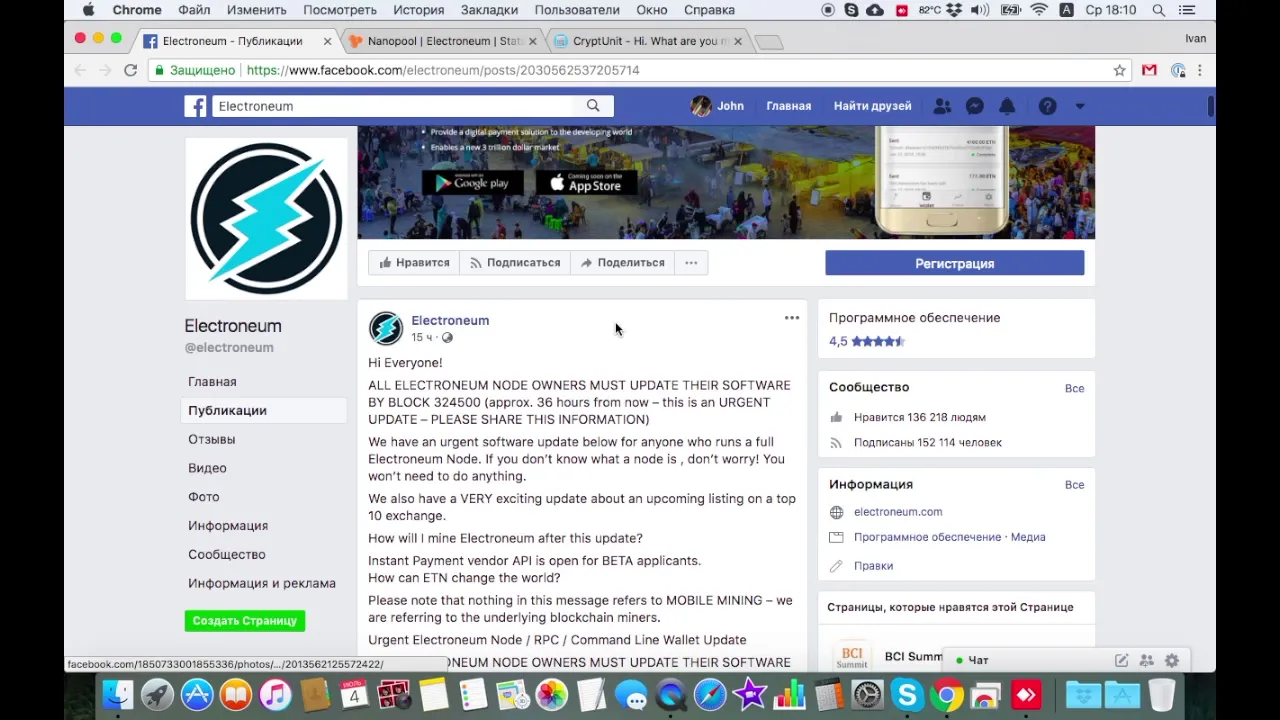Click the Google Play badge on cover
Screen dimensions: 1280x720
coord(472,183)
